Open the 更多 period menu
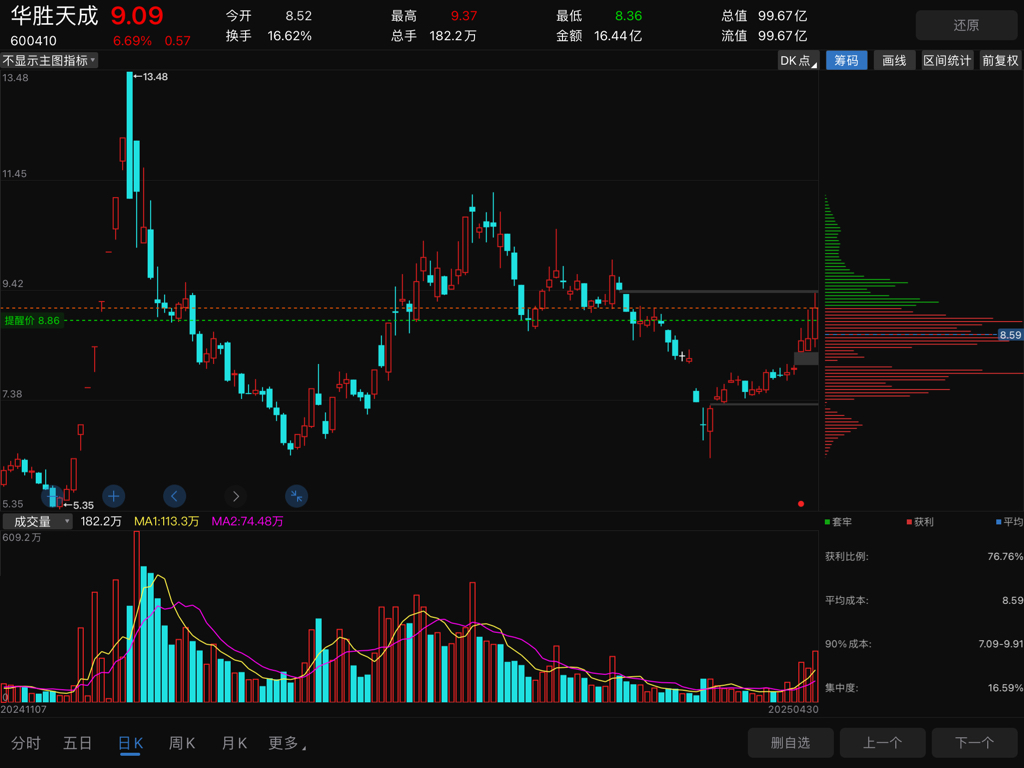This screenshot has height=768, width=1024. (x=287, y=743)
